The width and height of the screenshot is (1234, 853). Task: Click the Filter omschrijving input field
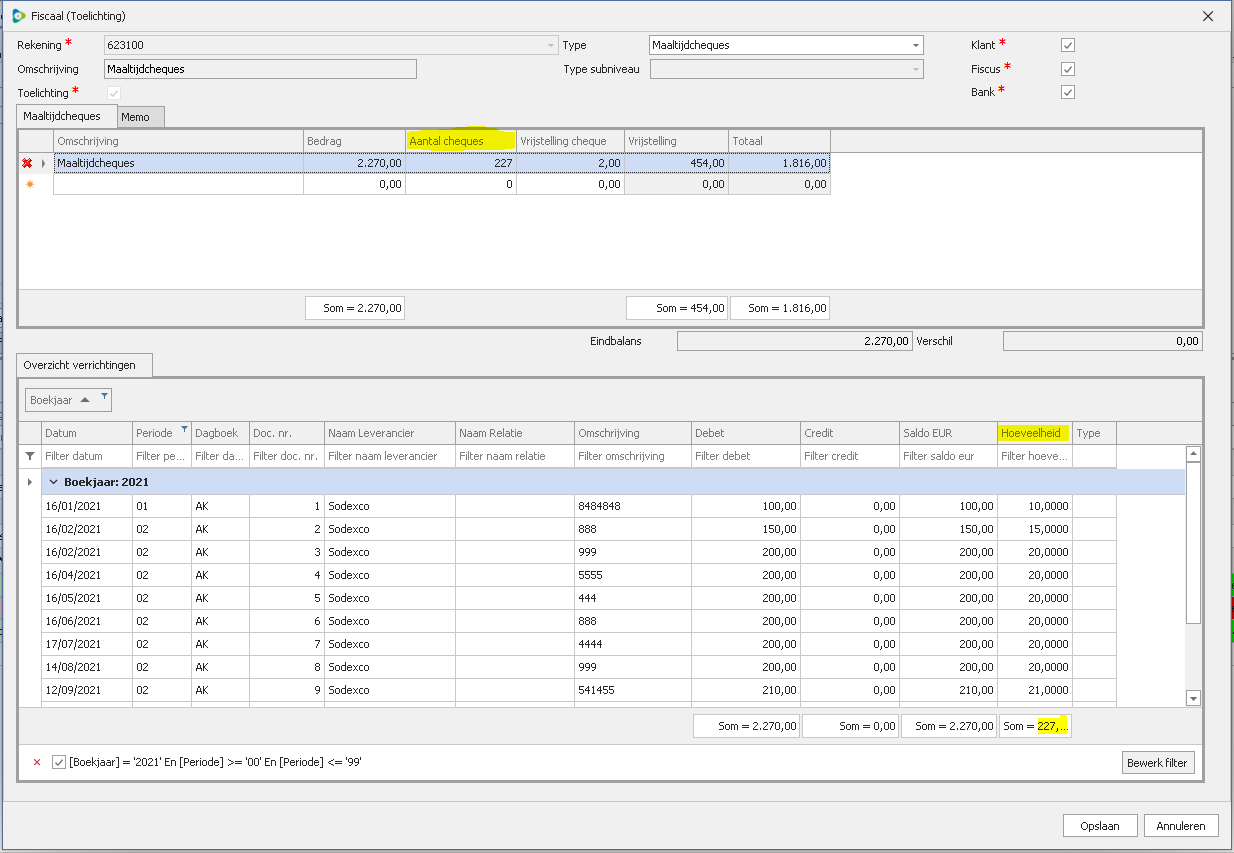[x=632, y=456]
